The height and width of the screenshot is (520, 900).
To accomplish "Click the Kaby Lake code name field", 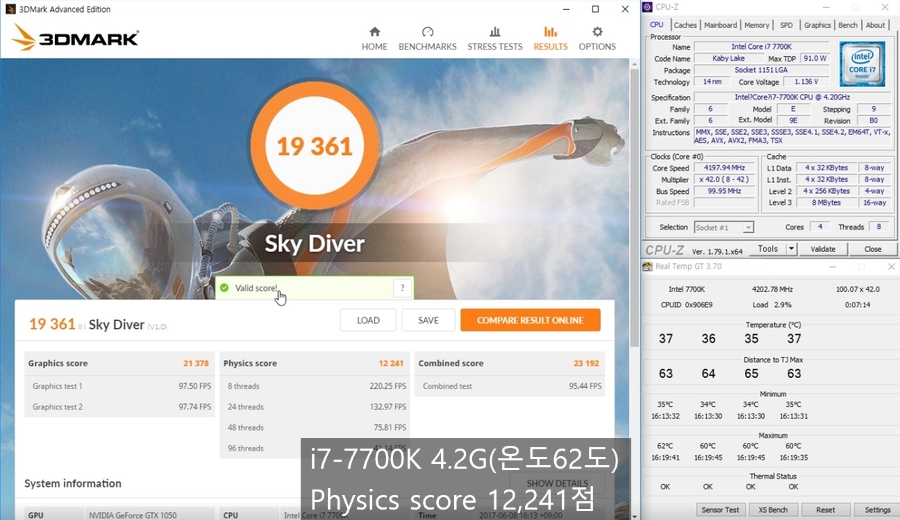I will [728, 58].
